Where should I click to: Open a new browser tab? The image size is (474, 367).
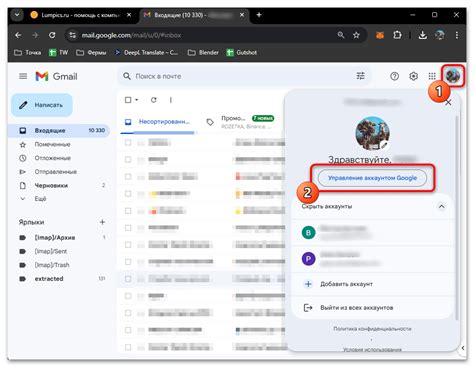click(x=259, y=15)
